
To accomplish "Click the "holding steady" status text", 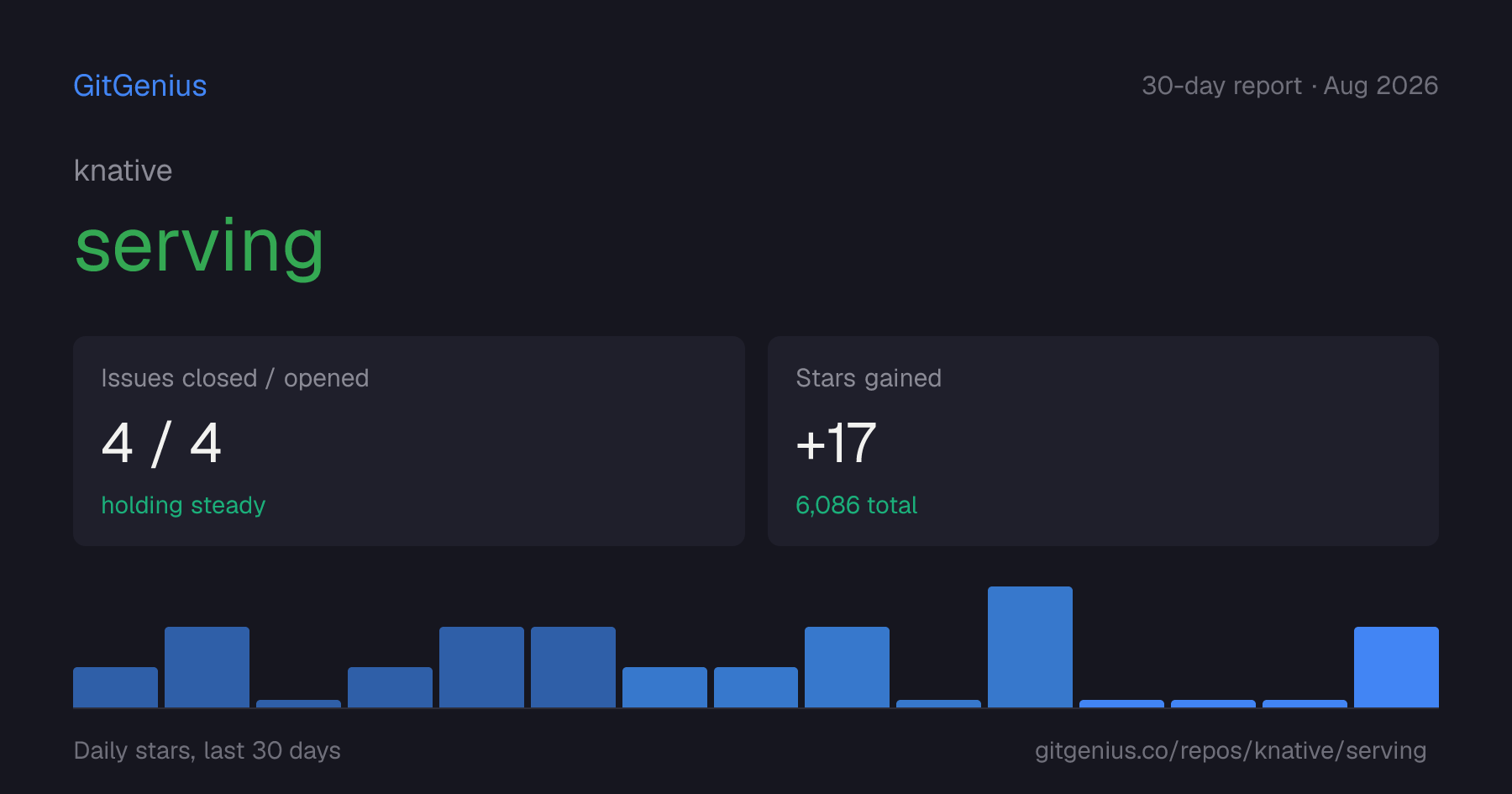I will click(x=183, y=505).
